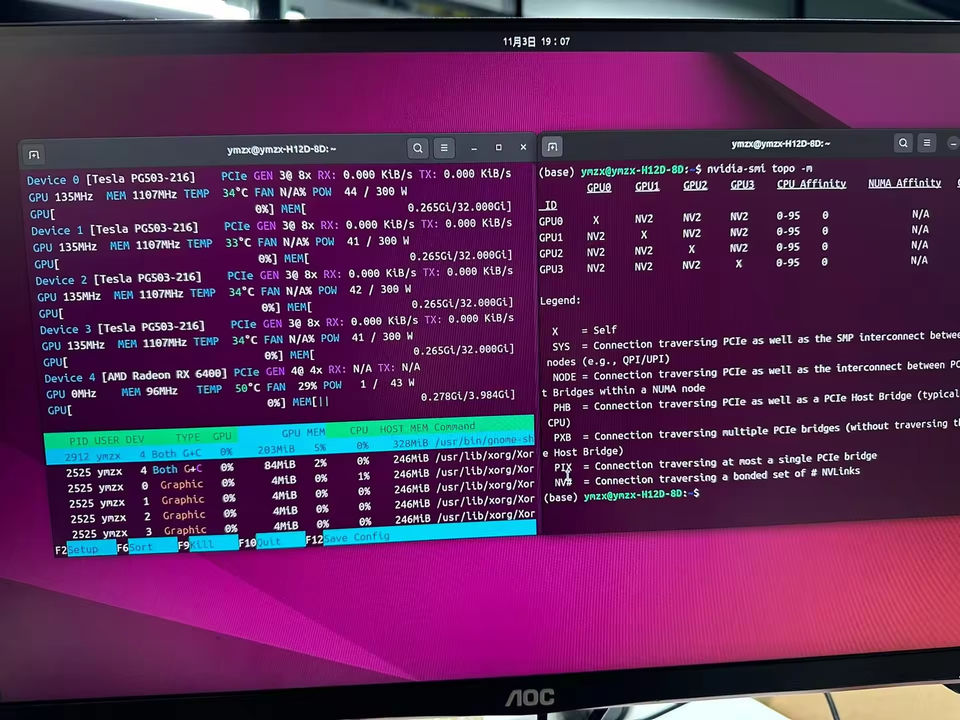Click Device 0 power reading 44 / 300 W

375,192
